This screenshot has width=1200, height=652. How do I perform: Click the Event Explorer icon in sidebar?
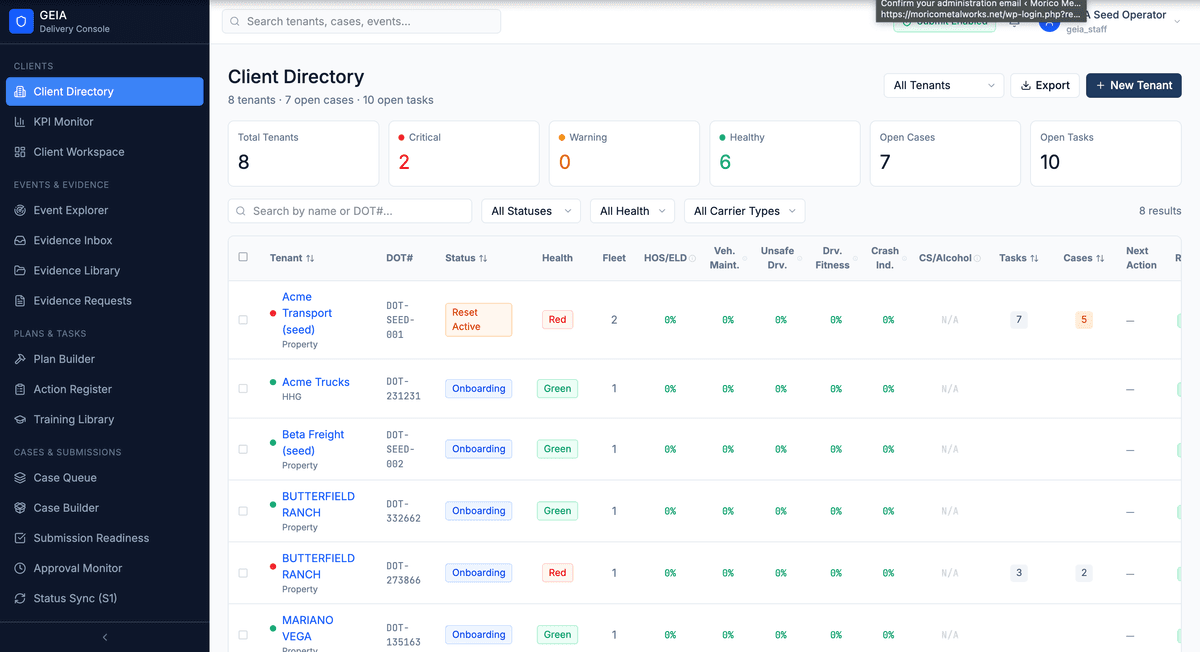pyautogui.click(x=21, y=211)
